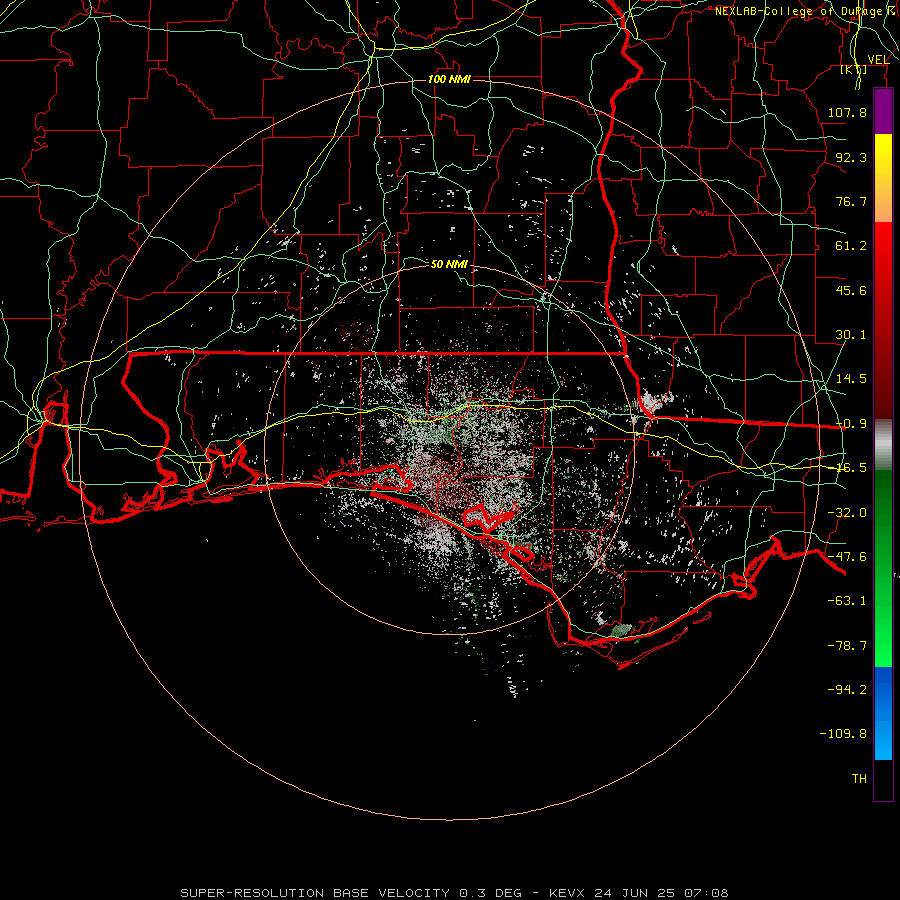The image size is (900, 900).
Task: Click the 76.7 velocity scale value
Action: pyautogui.click(x=851, y=201)
